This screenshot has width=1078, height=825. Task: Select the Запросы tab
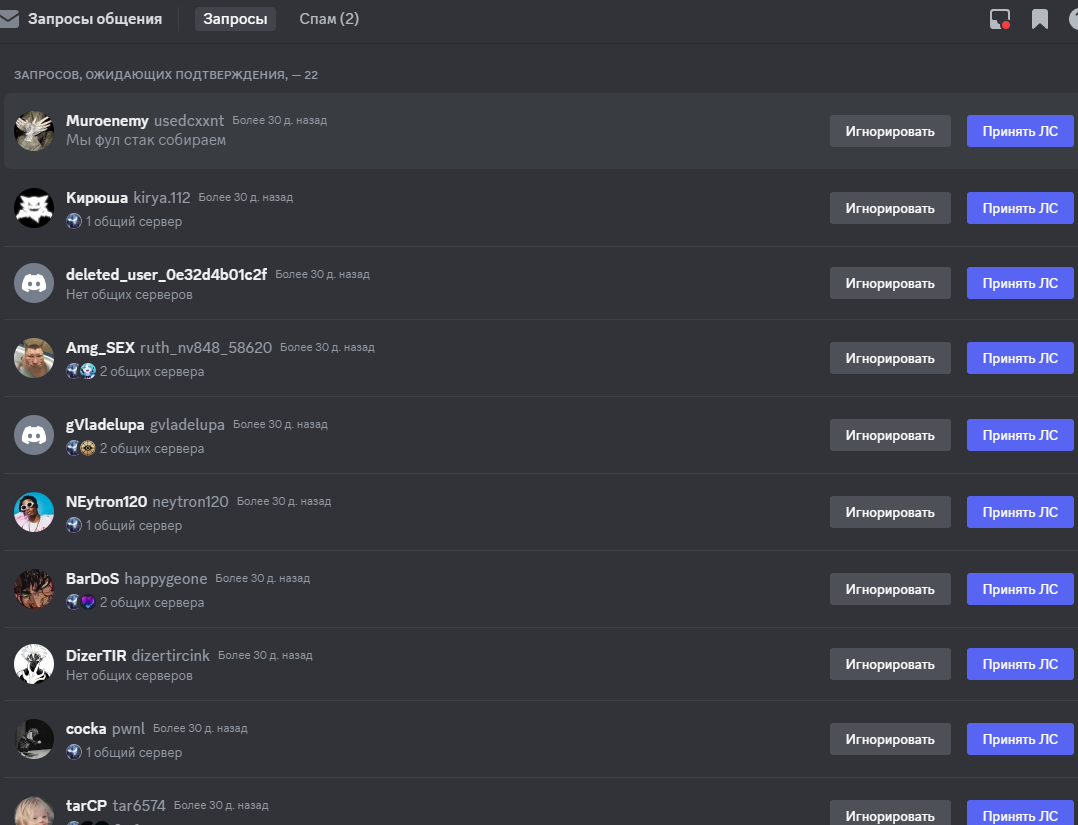point(235,19)
